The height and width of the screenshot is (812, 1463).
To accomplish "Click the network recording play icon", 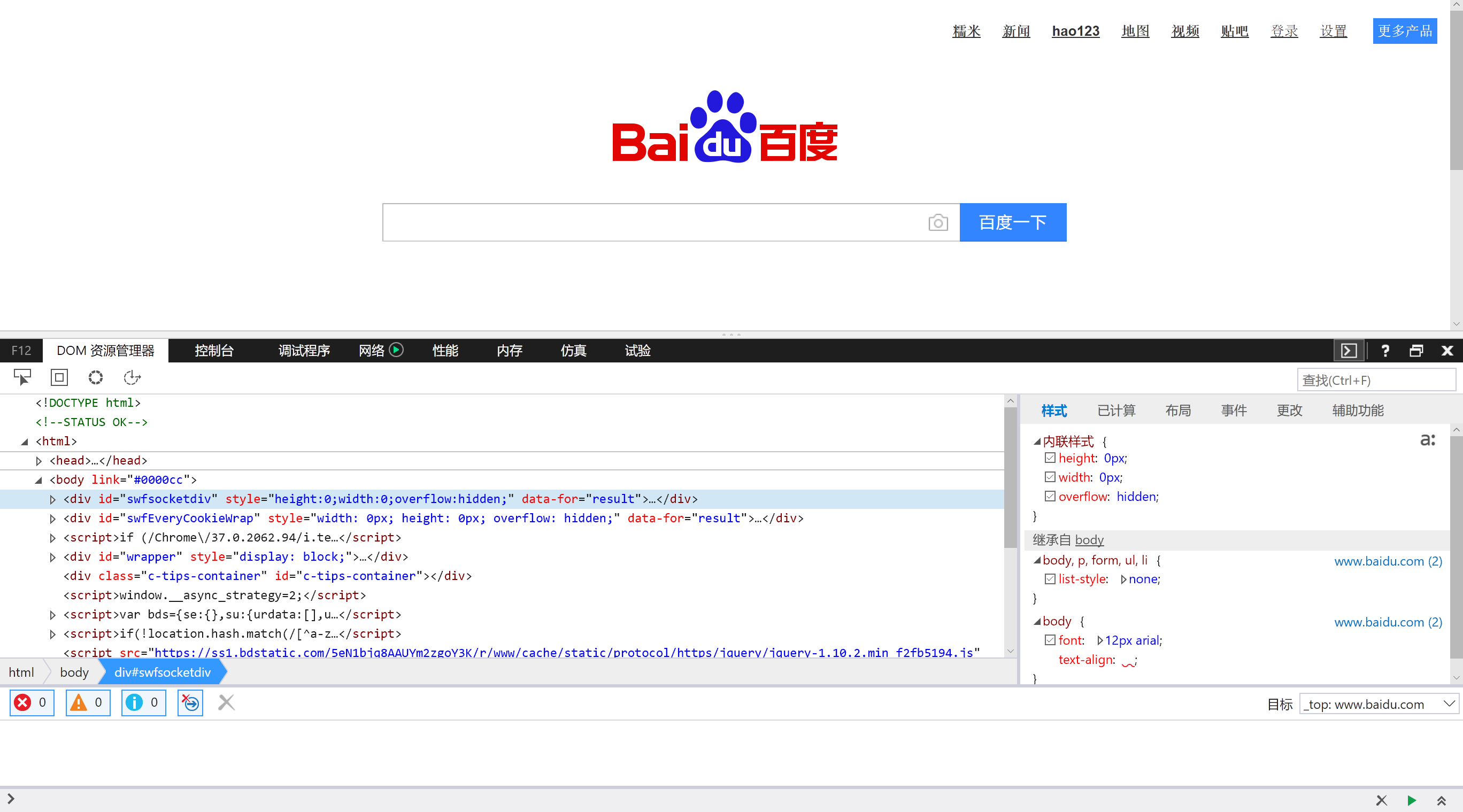I will pos(396,350).
